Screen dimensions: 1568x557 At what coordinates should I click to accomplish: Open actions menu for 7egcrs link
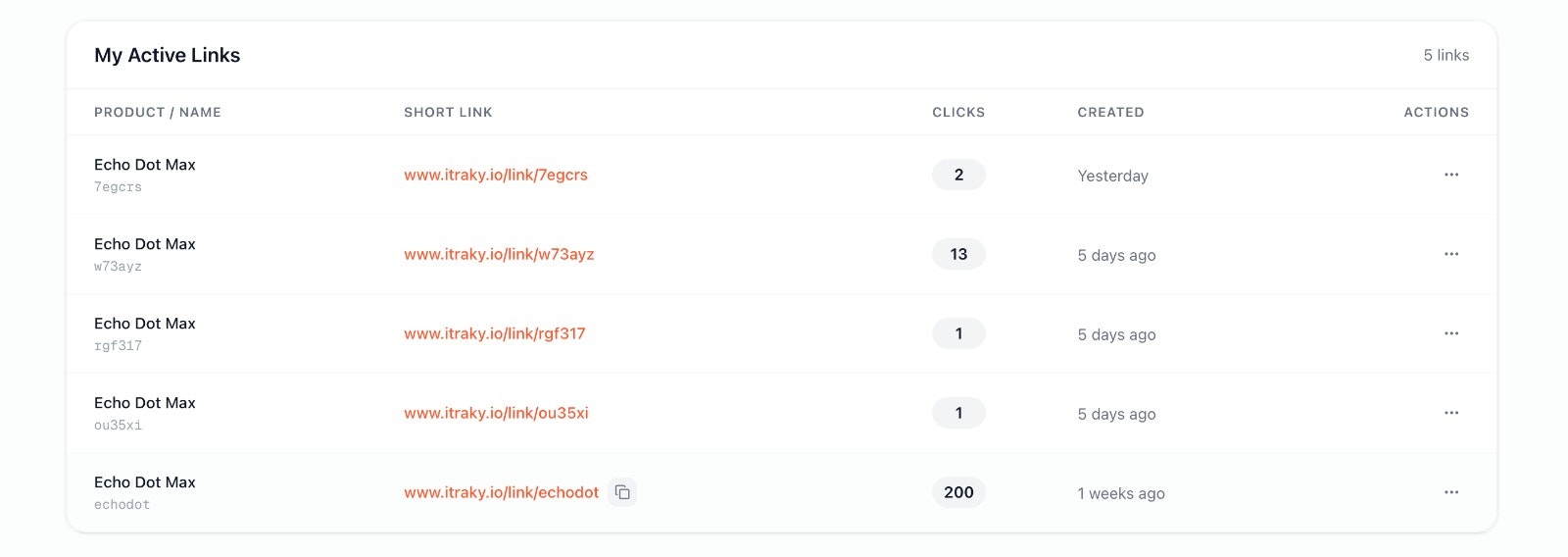(x=1451, y=175)
